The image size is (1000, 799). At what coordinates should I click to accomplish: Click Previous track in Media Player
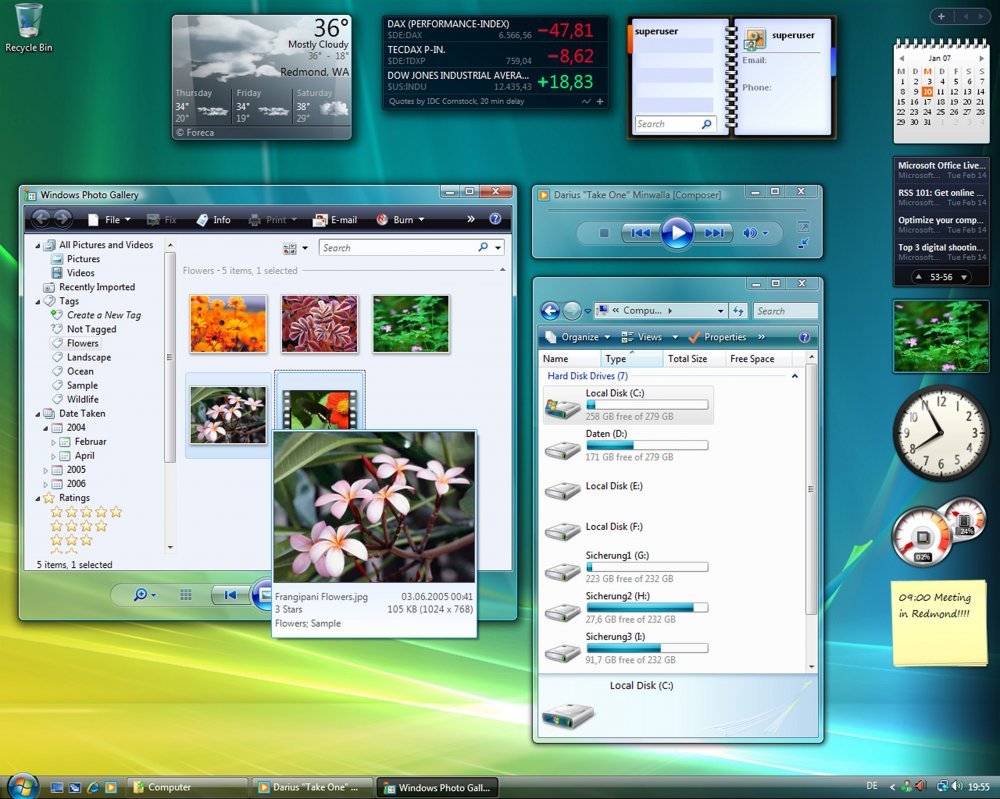[640, 233]
